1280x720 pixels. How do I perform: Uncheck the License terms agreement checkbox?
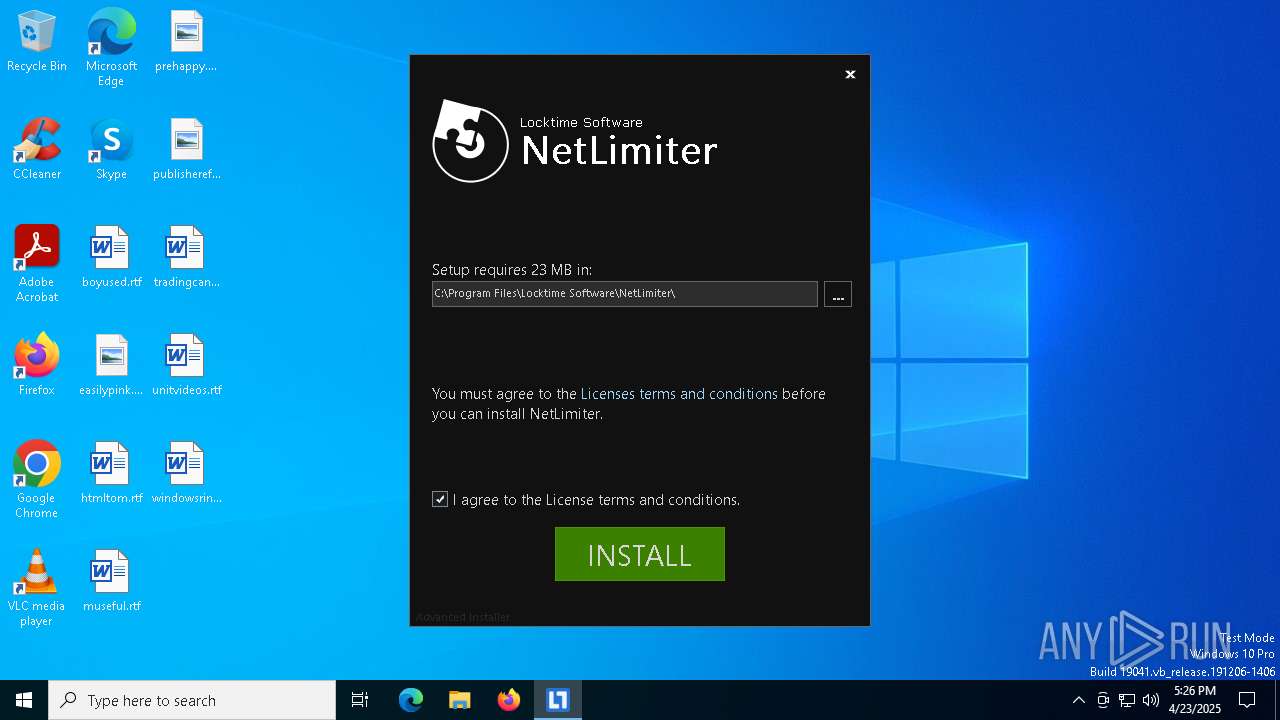pos(440,499)
